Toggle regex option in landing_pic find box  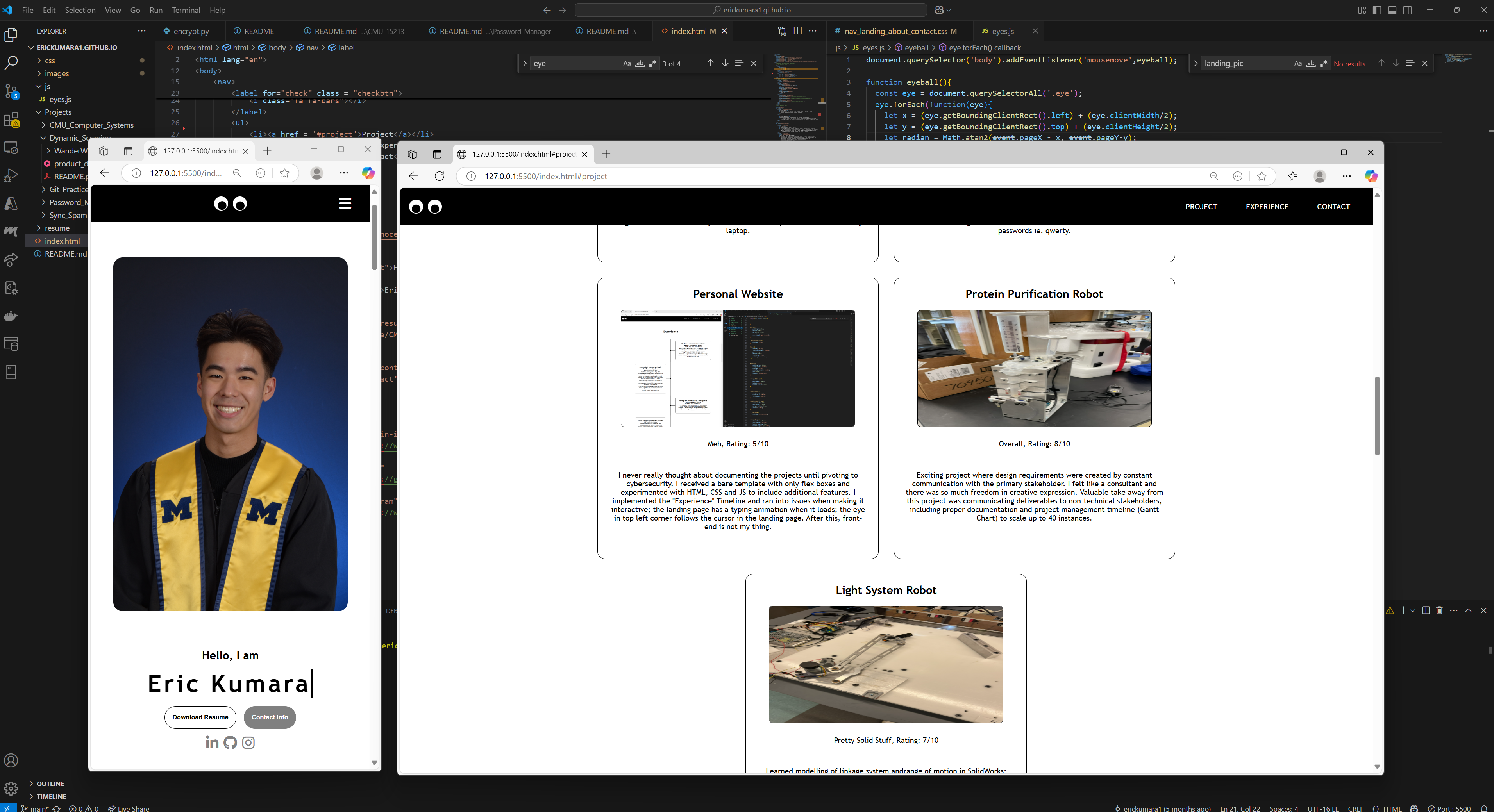pos(1324,63)
